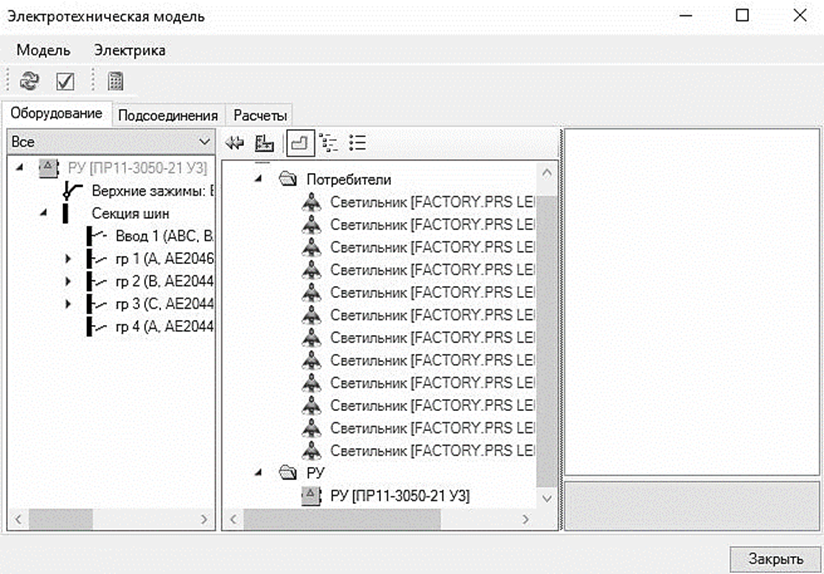Viewport: 824px width, 574px height.
Task: Open the Все filter dropdown
Action: click(205, 143)
